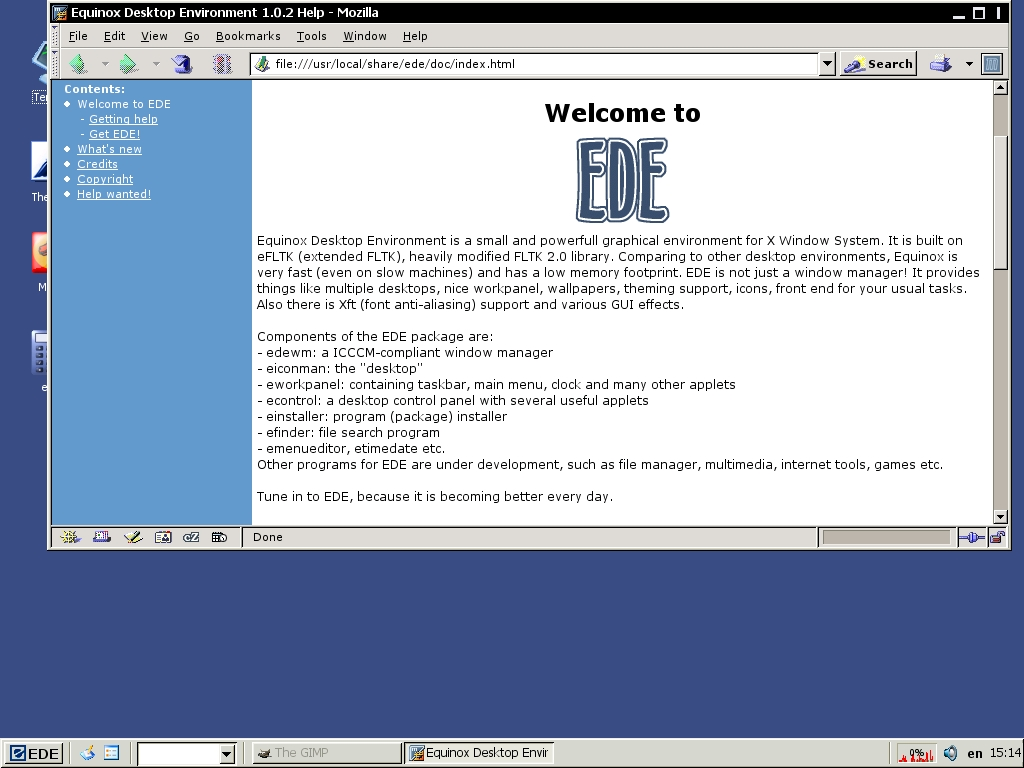This screenshot has width=1024, height=768.
Task: Click 'Welcome to EDE' in Contents
Action: (124, 104)
